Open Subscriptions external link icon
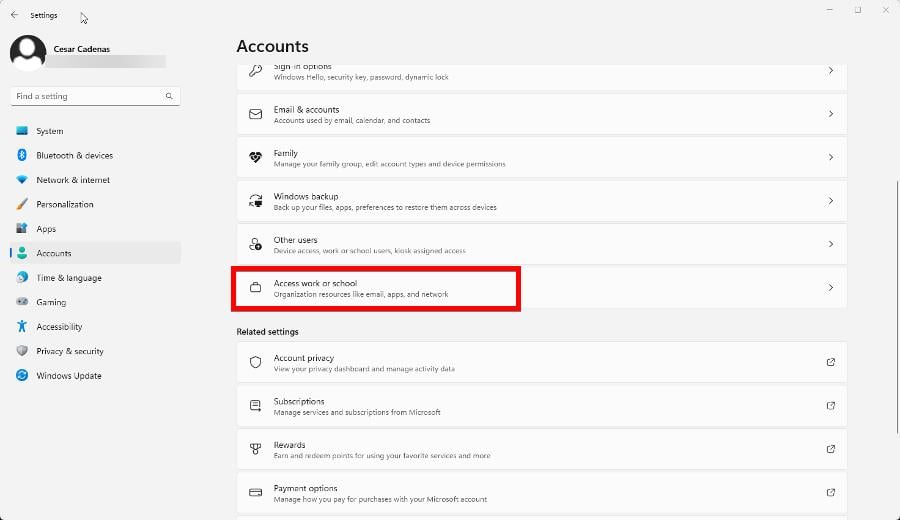900x520 pixels. [831, 406]
